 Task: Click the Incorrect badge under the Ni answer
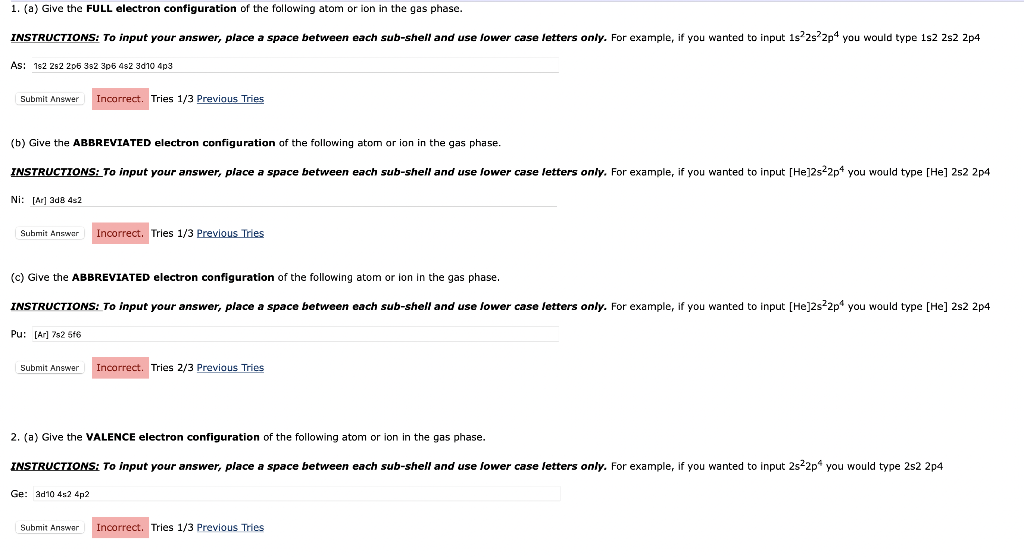[x=120, y=233]
